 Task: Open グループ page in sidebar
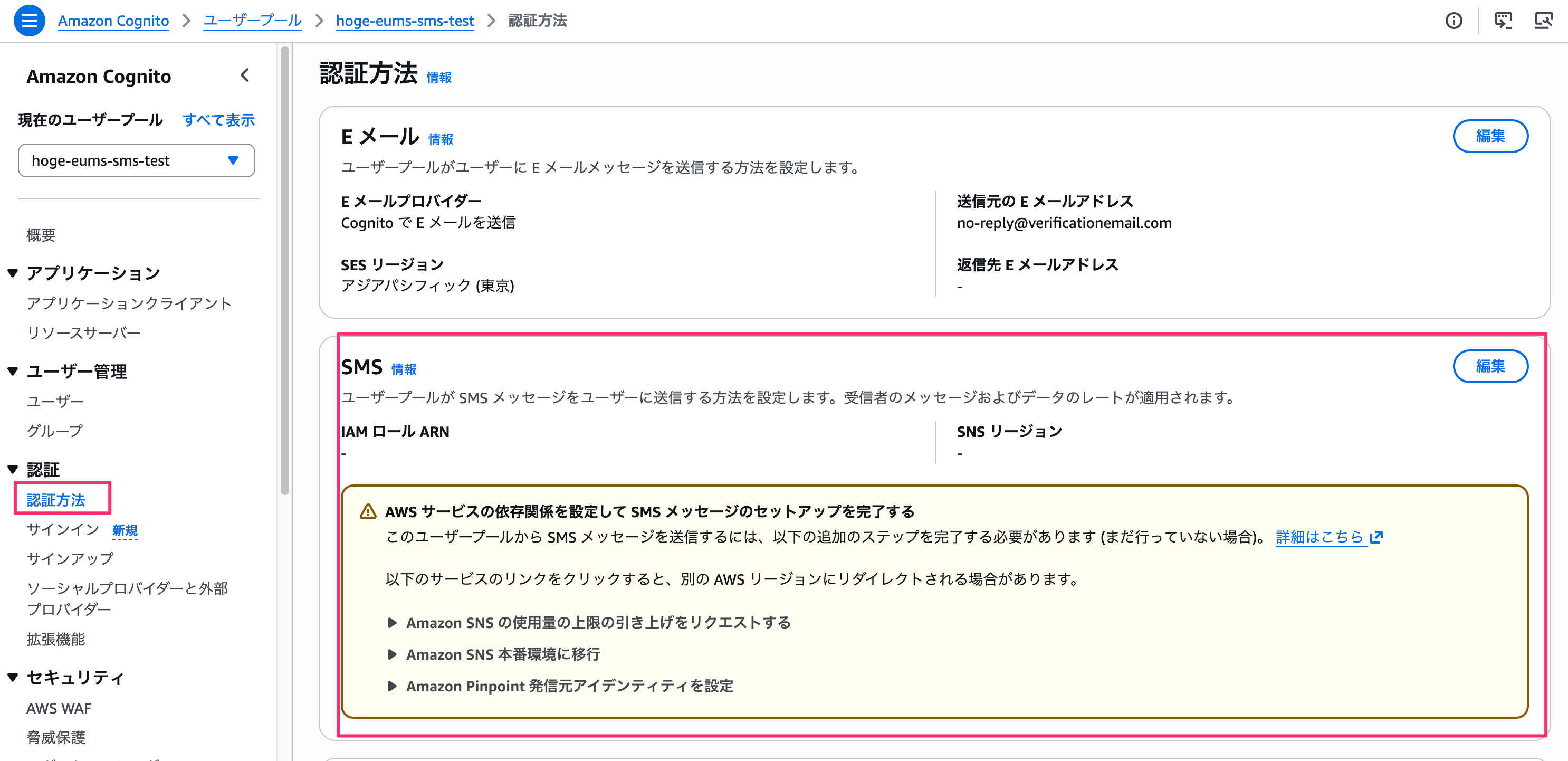point(55,431)
